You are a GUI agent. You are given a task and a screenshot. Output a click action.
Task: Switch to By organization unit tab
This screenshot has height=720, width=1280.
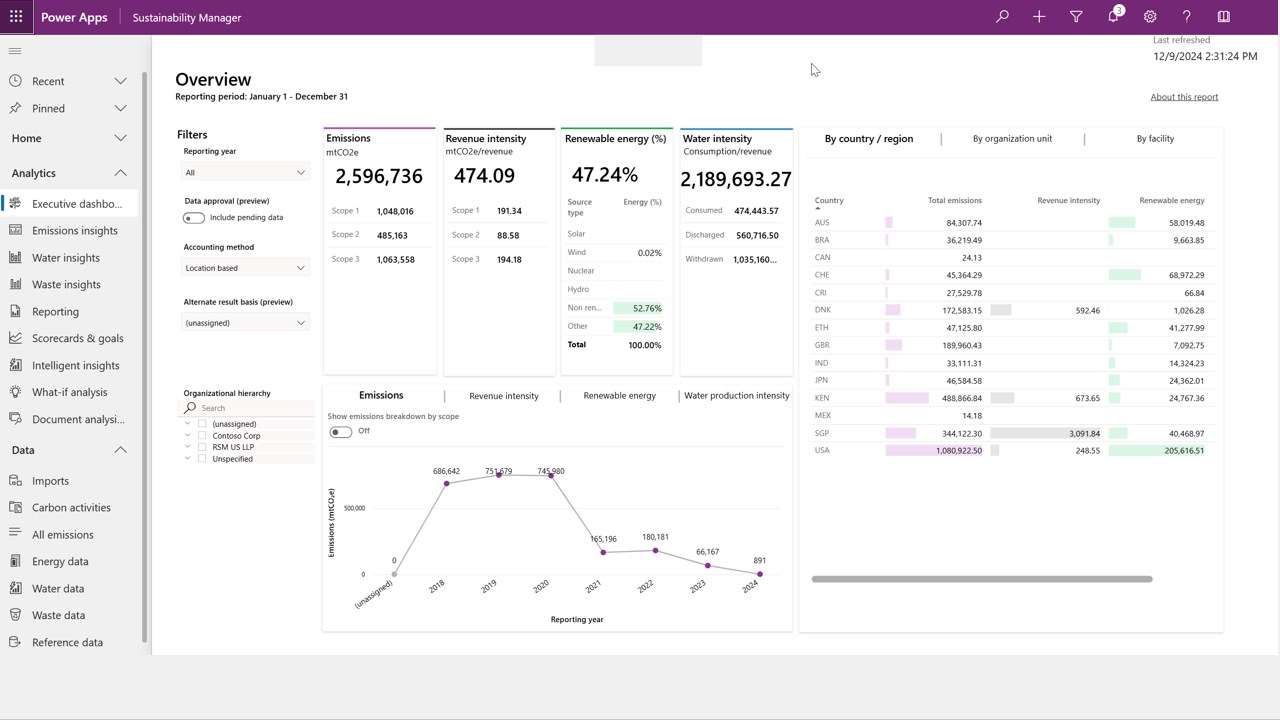[1012, 139]
